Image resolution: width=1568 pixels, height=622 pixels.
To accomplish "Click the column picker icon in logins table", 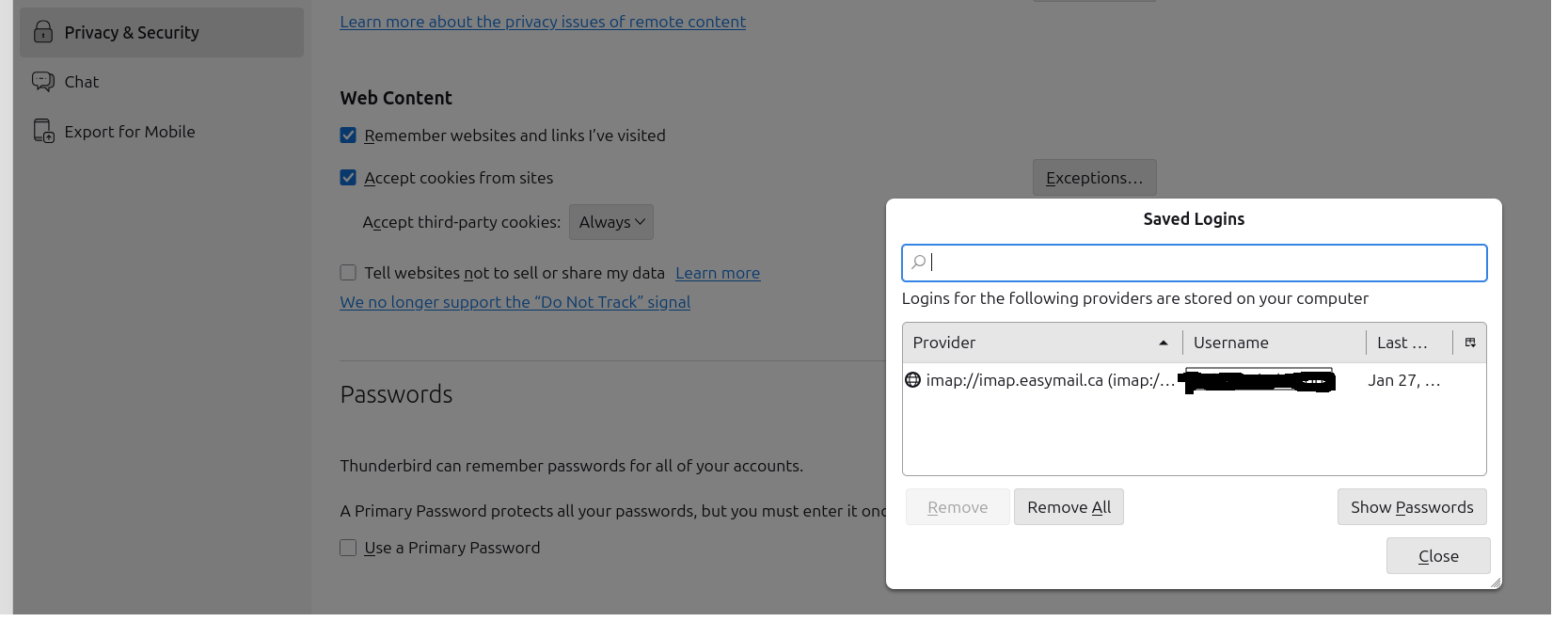I will [1470, 343].
